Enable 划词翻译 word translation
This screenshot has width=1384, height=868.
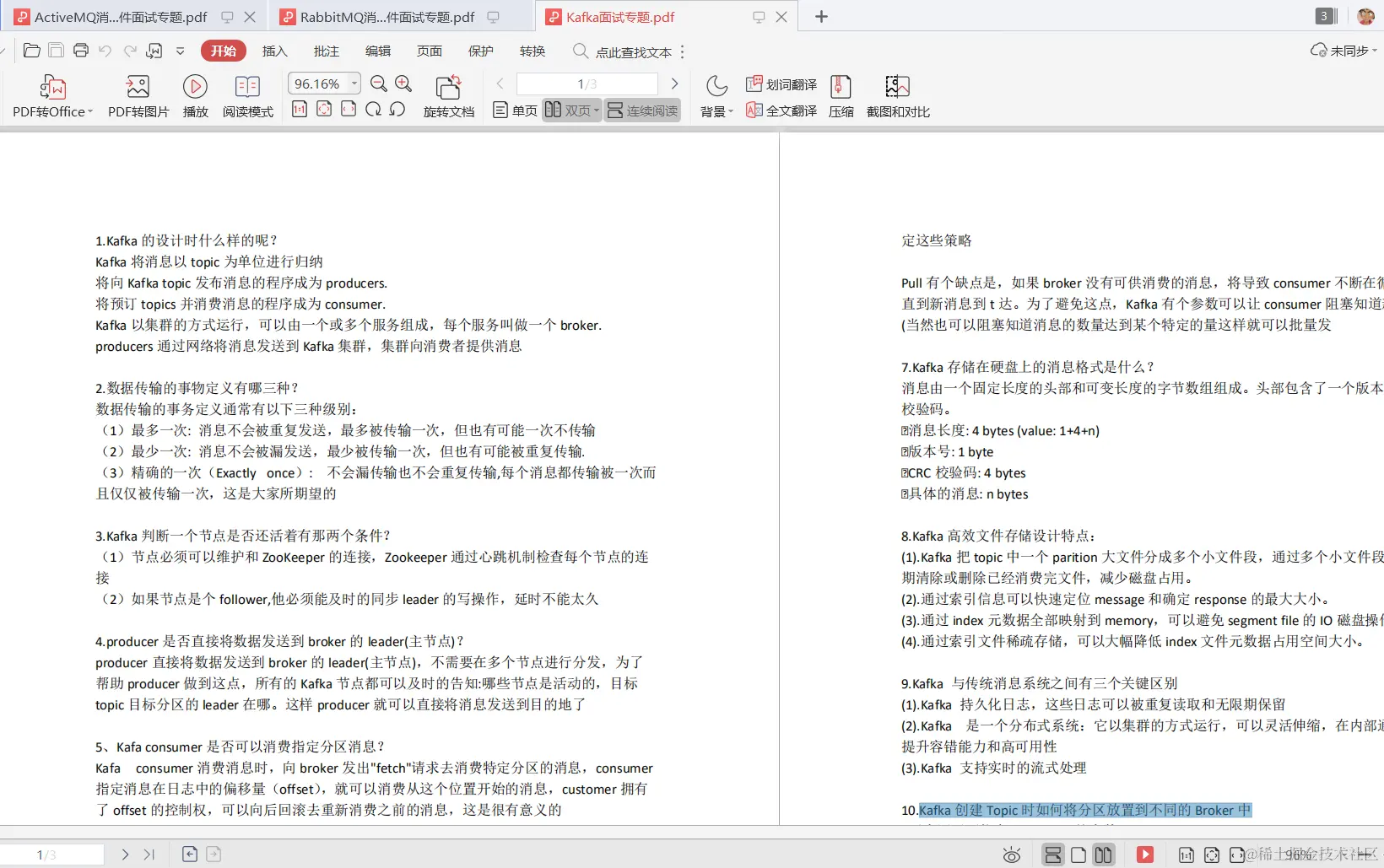[780, 84]
